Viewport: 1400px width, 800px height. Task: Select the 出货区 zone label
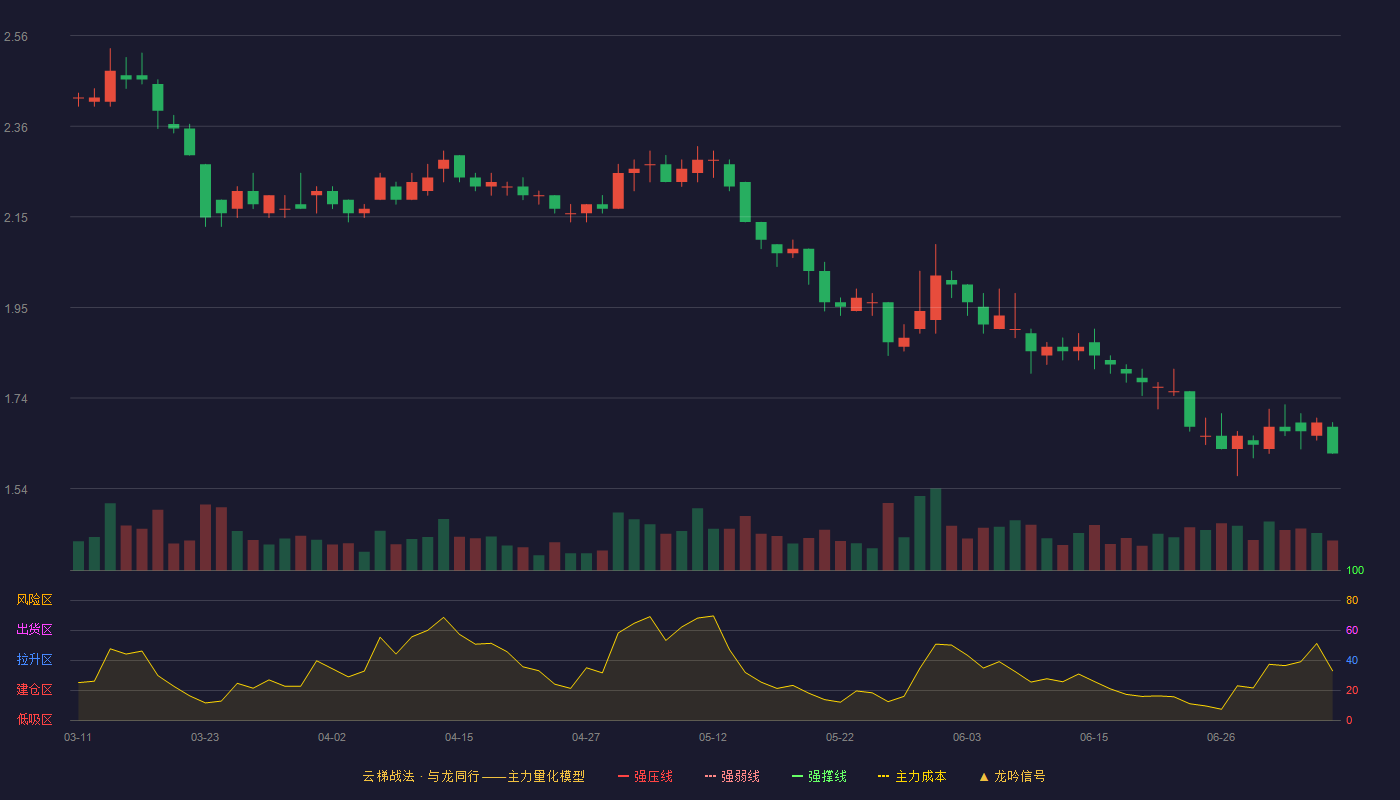click(x=34, y=630)
